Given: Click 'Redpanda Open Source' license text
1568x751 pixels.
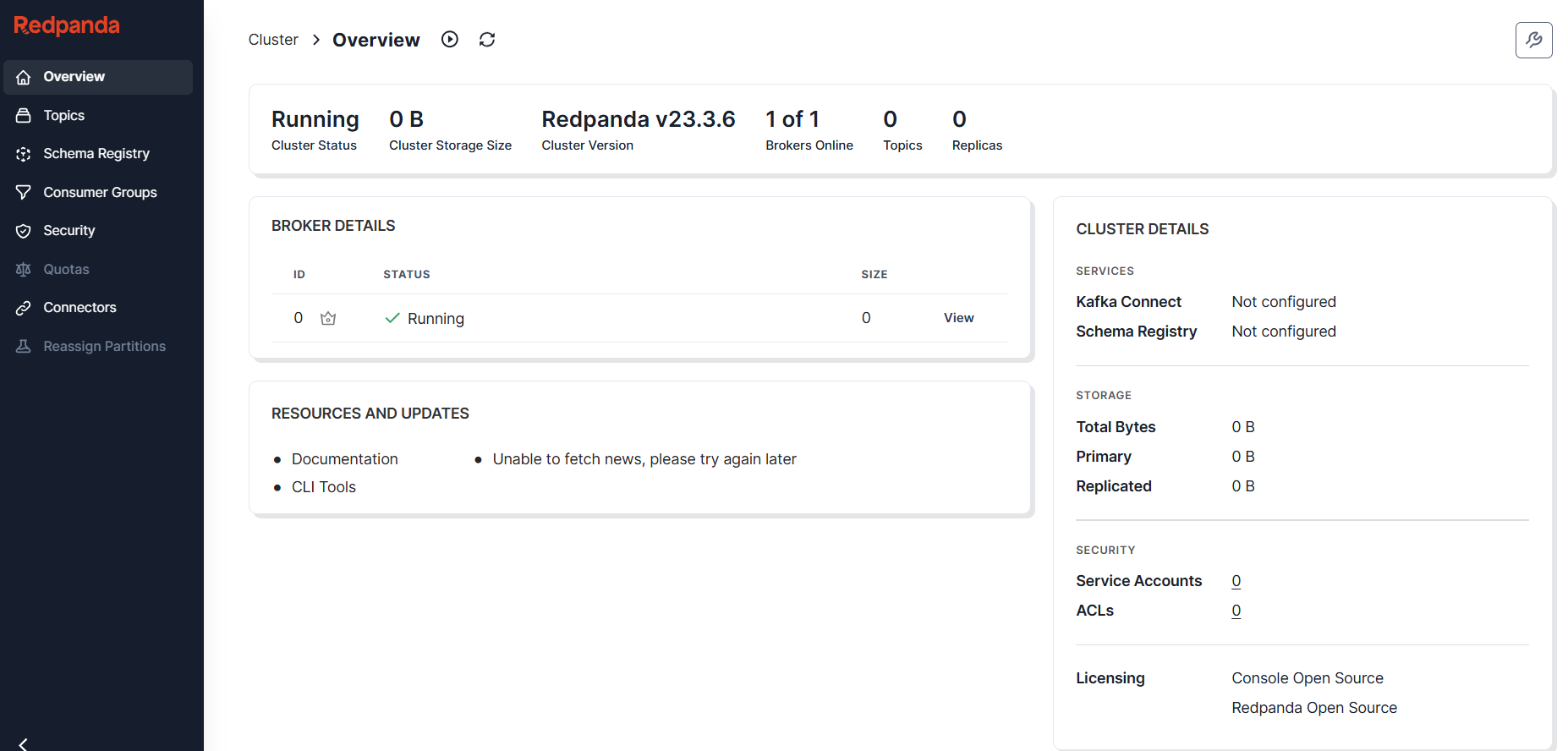Looking at the screenshot, I should [1314, 708].
